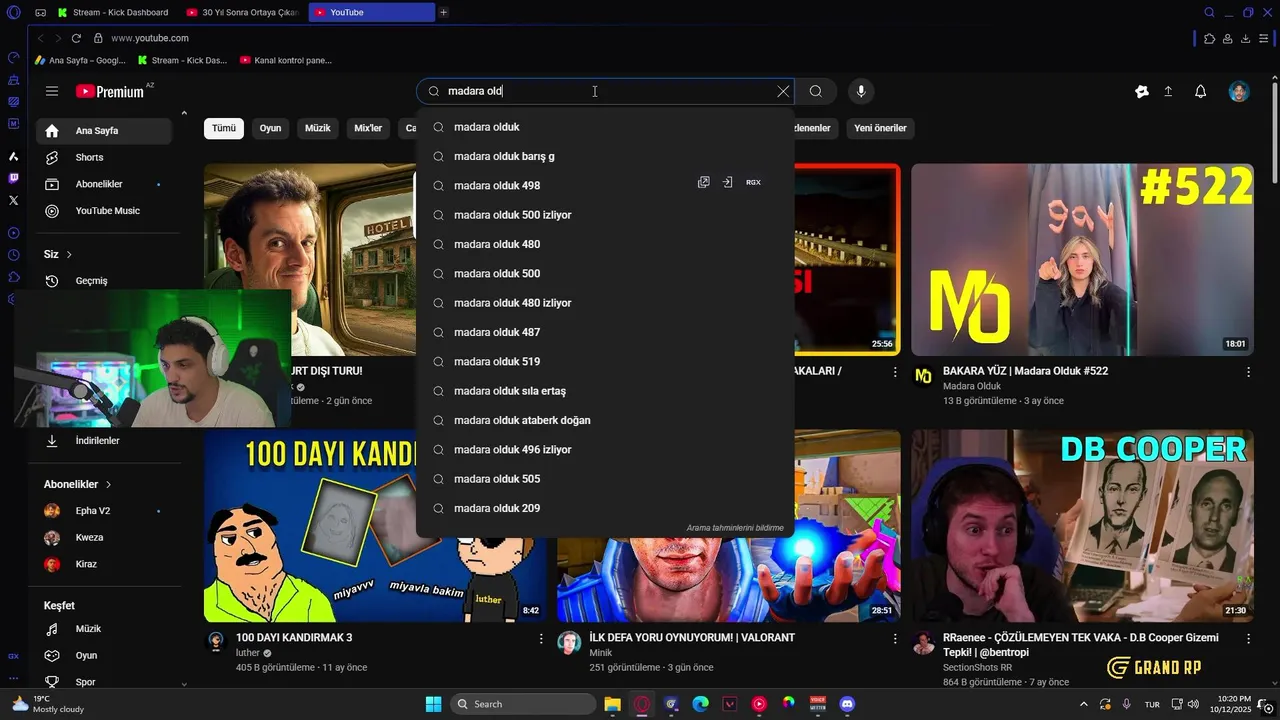Open more options for 'BAKARA YÜZ' video
The image size is (1280, 720).
(x=1248, y=372)
